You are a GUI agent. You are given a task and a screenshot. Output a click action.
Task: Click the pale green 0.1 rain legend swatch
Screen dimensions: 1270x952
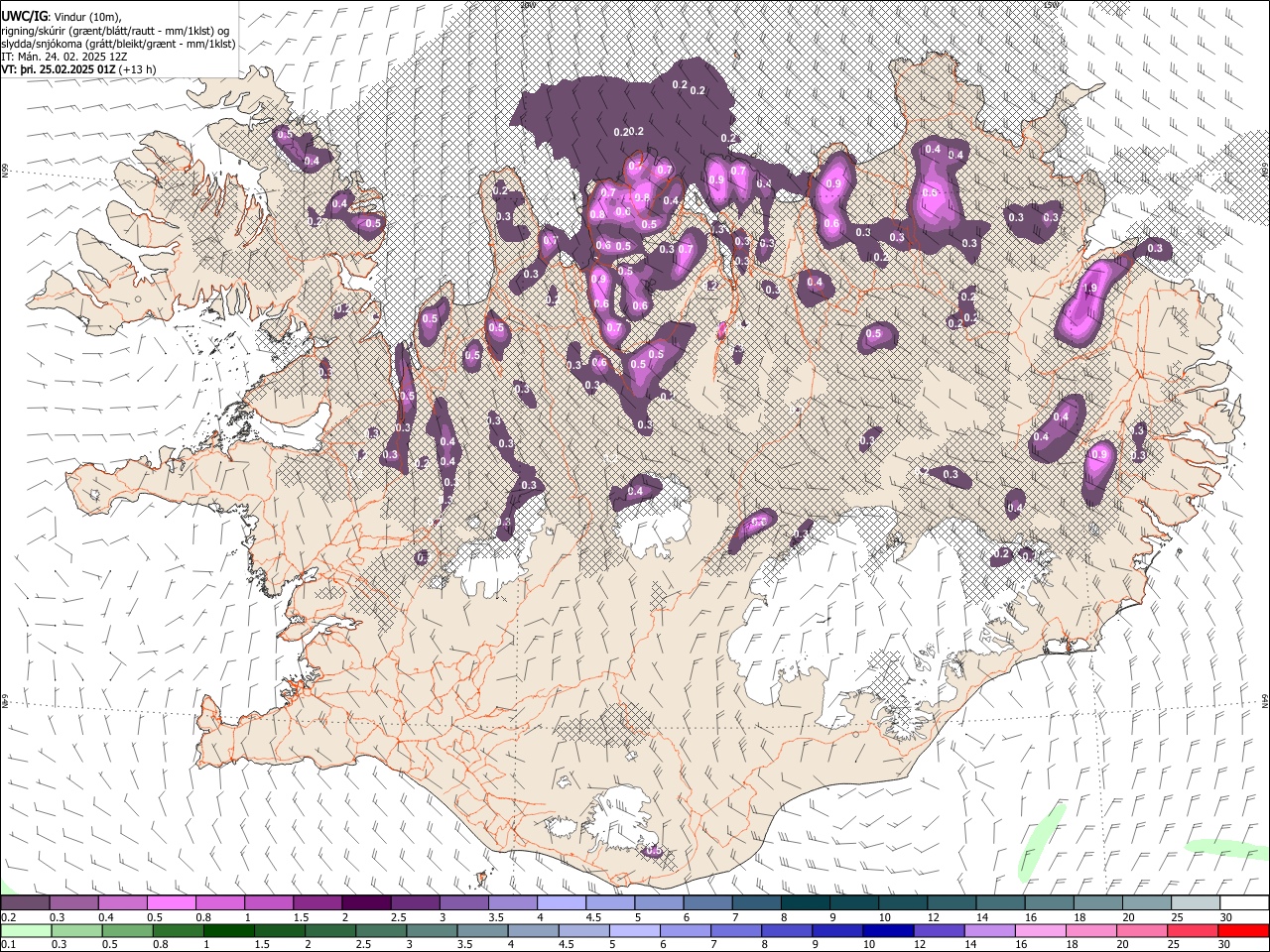[27, 930]
